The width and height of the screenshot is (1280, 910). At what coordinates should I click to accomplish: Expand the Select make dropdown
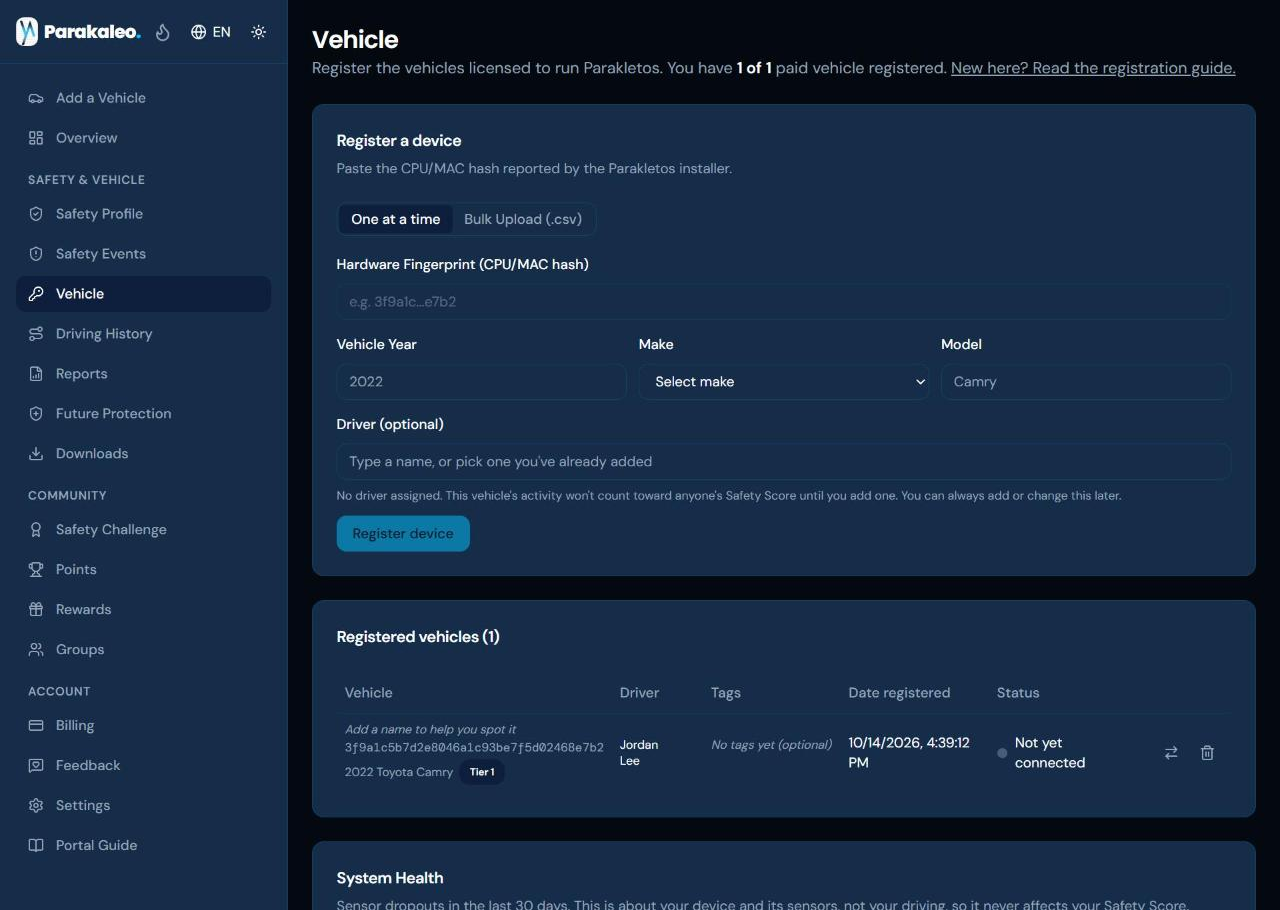tap(784, 382)
